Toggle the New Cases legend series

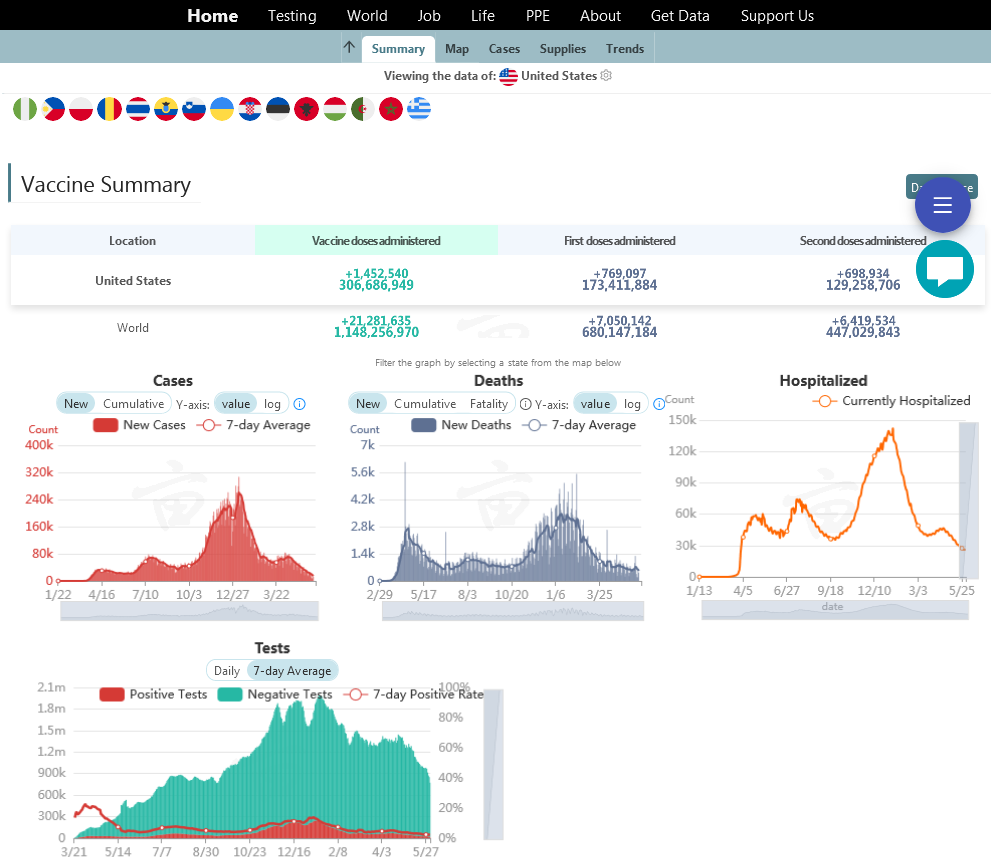pyautogui.click(x=139, y=425)
